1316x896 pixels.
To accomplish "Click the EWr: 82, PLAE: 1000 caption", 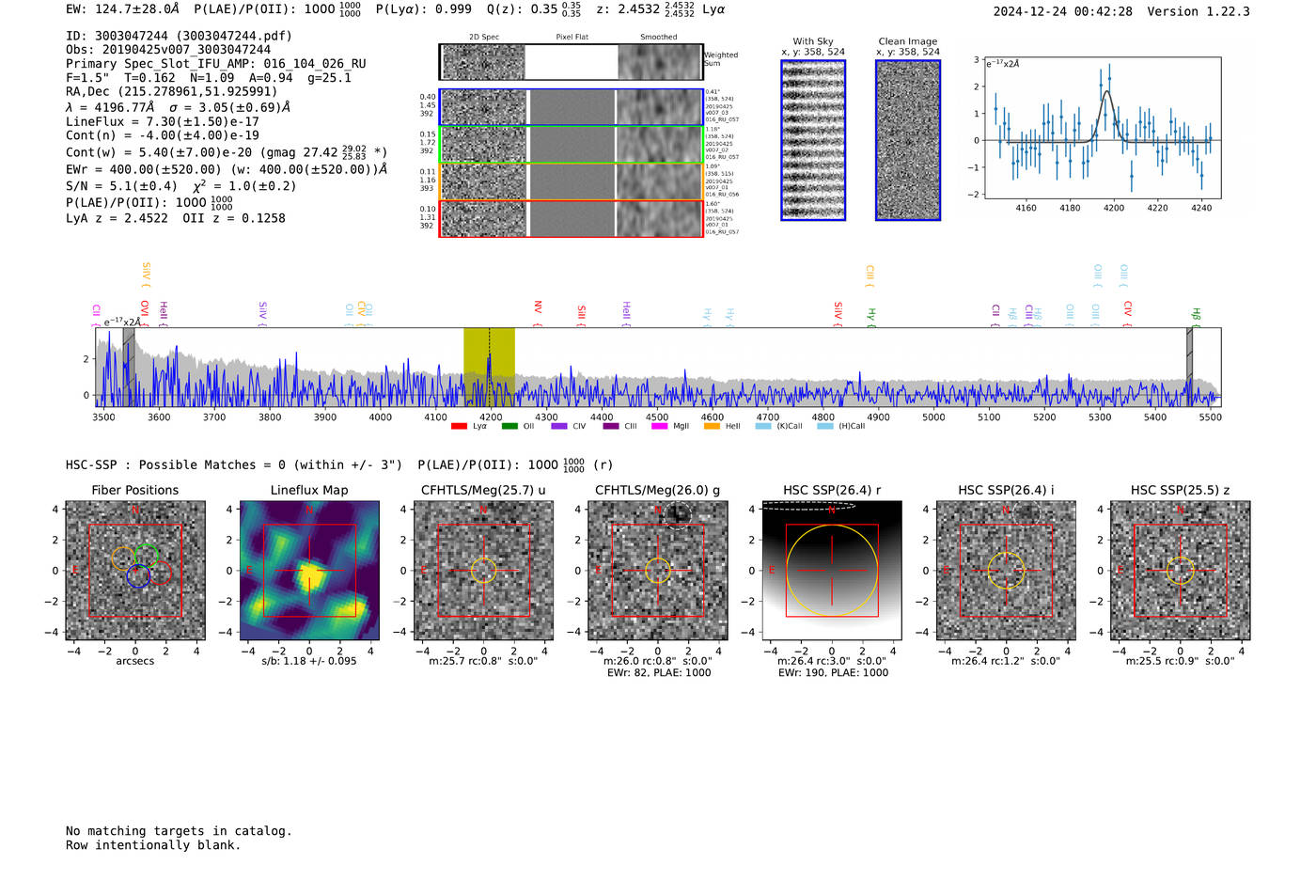I will click(x=658, y=673).
